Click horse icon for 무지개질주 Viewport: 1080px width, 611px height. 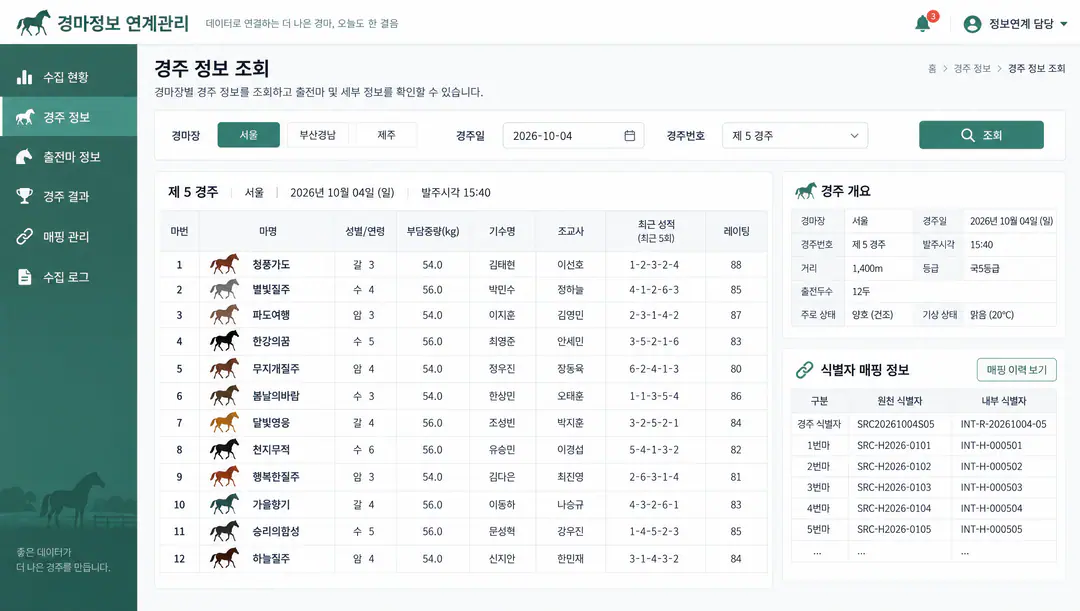pos(225,369)
